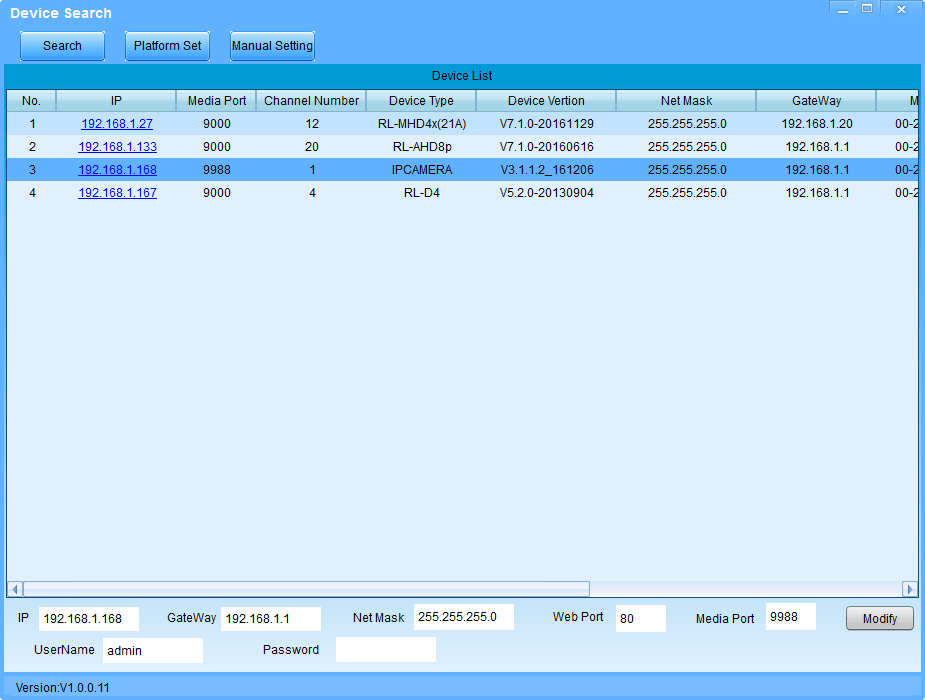Image resolution: width=925 pixels, height=700 pixels.
Task: Sort by the Channel Number column header
Action: (x=311, y=101)
